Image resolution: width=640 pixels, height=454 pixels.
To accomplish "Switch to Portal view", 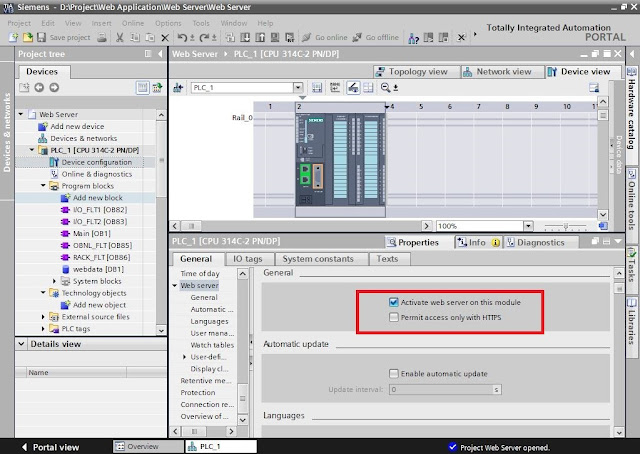I will click(x=50, y=447).
